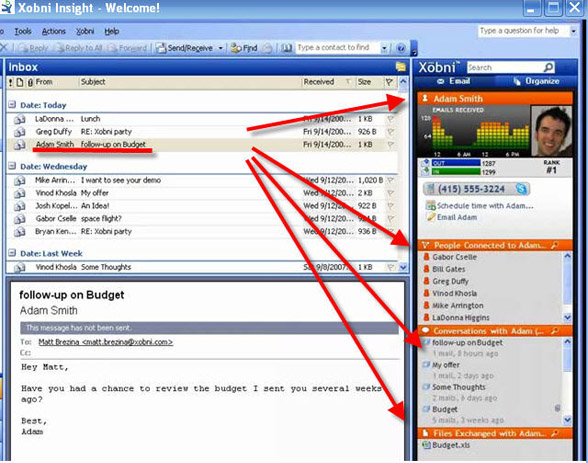Image resolution: width=588 pixels, height=463 pixels.
Task: Click the Send/Receive button
Action: [x=184, y=48]
